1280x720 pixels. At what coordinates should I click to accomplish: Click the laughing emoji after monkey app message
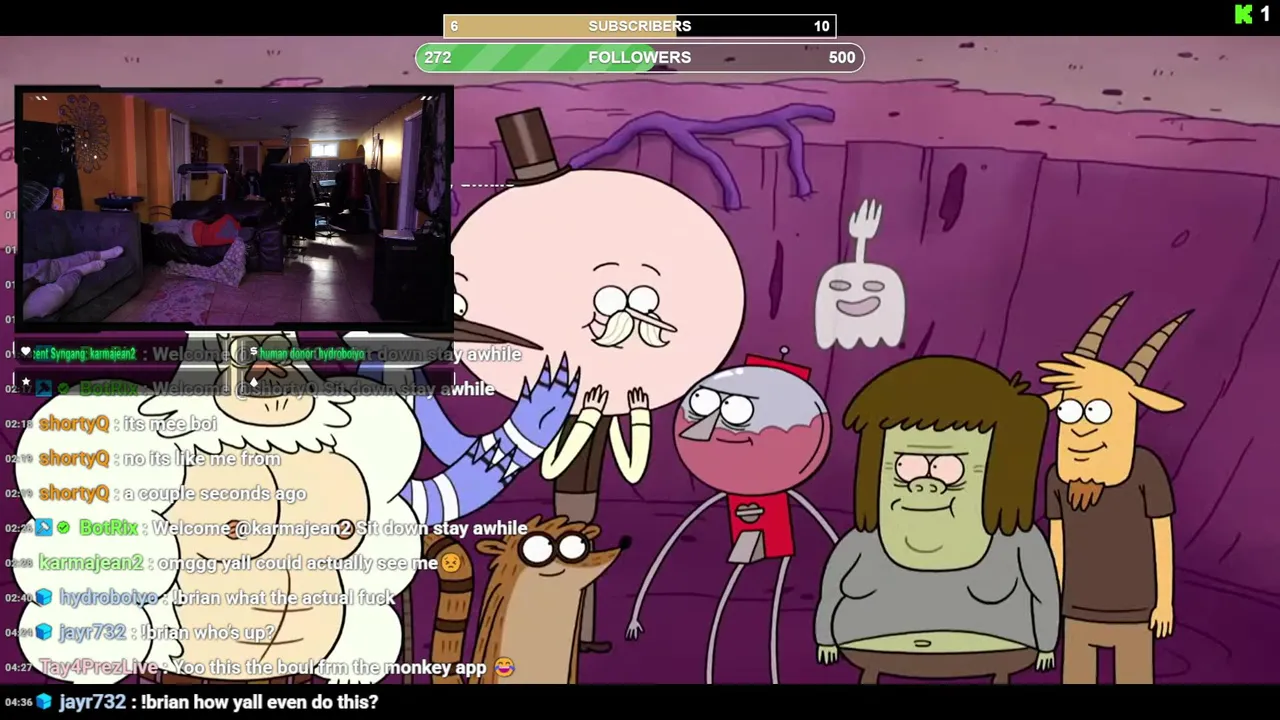[503, 667]
